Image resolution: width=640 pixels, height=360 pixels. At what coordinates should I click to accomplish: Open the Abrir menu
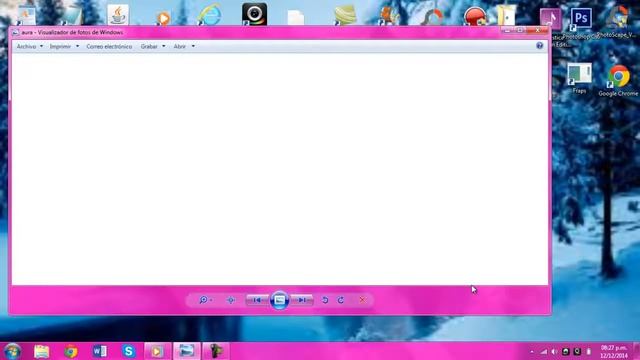coord(180,47)
